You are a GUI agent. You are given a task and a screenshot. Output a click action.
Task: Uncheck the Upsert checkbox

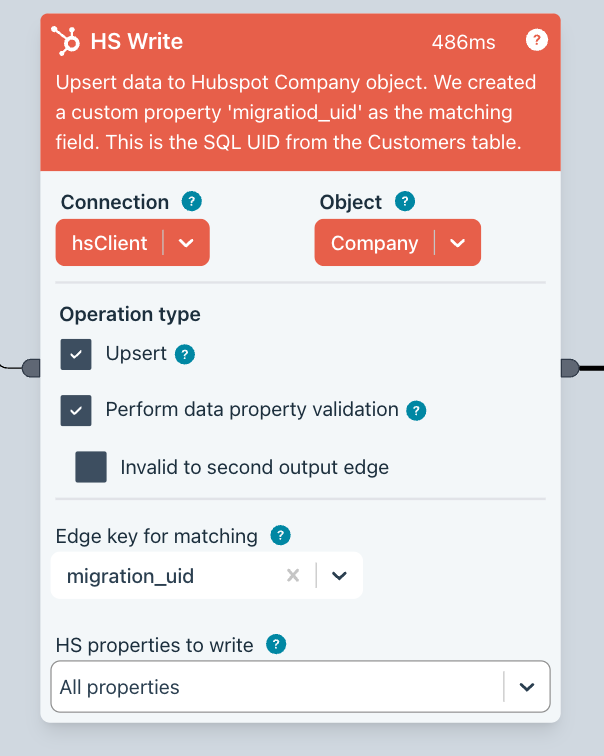coord(76,355)
